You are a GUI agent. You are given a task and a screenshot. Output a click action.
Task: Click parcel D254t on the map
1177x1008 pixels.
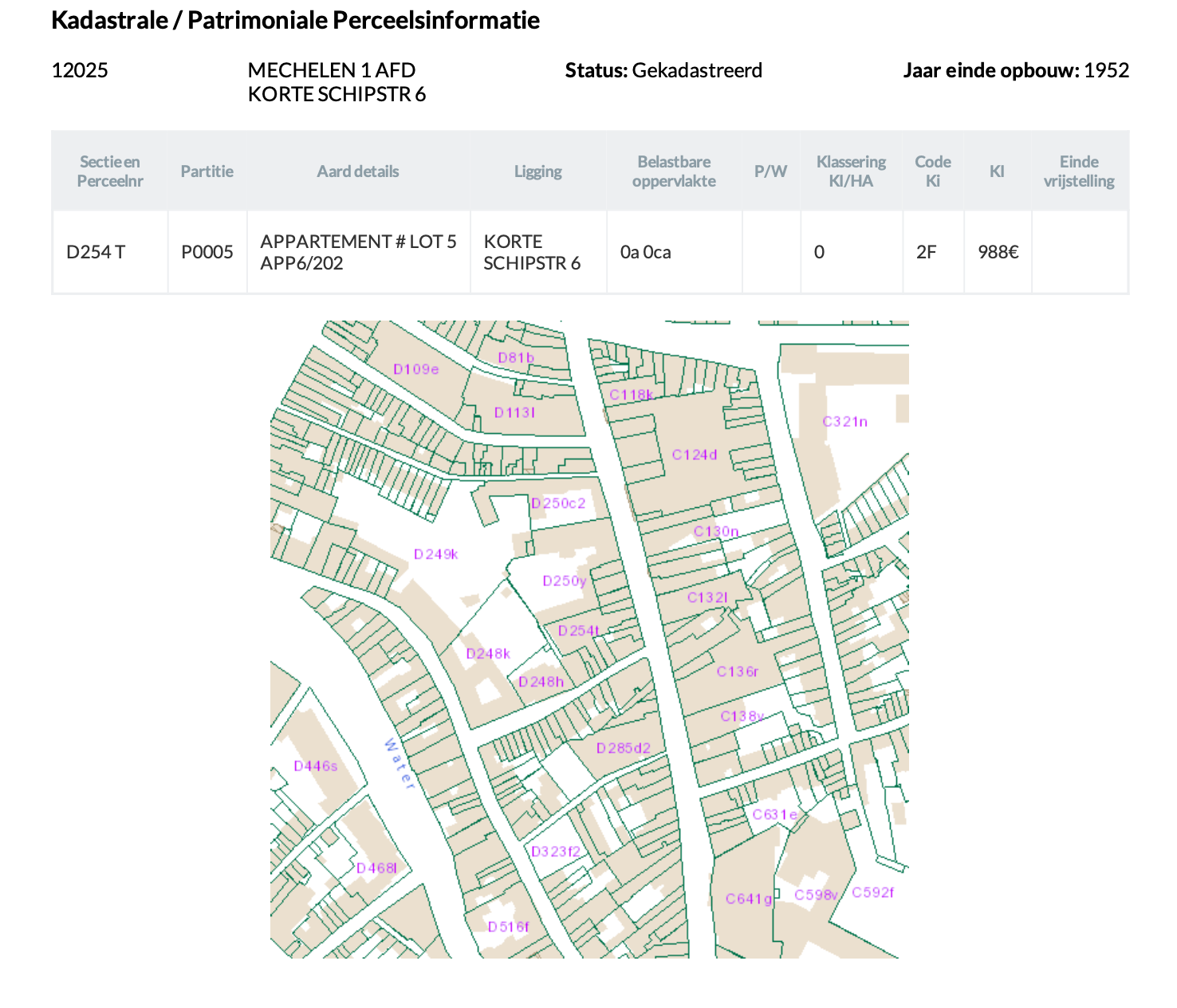[578, 631]
